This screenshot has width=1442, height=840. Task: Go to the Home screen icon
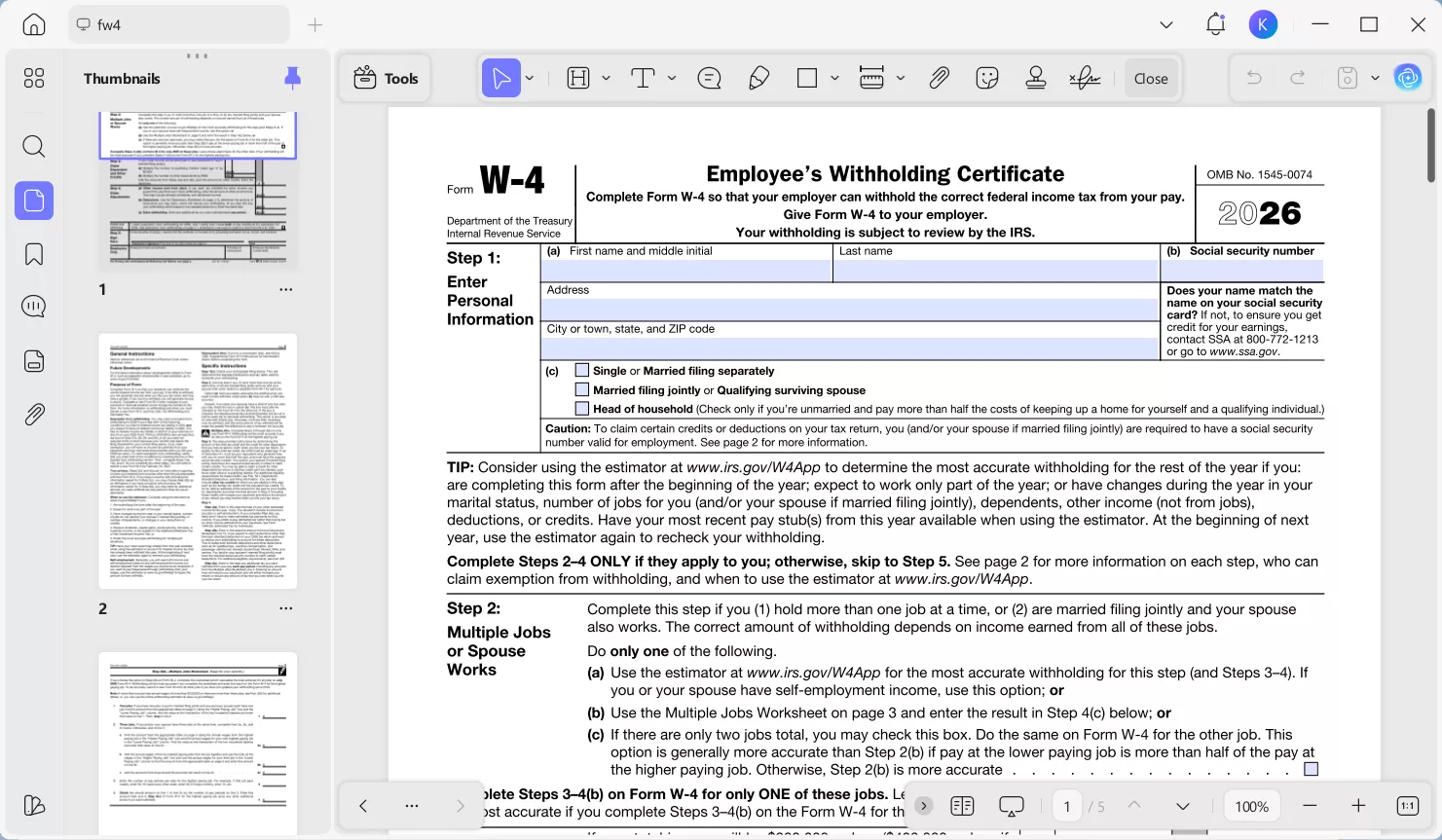pos(34,24)
